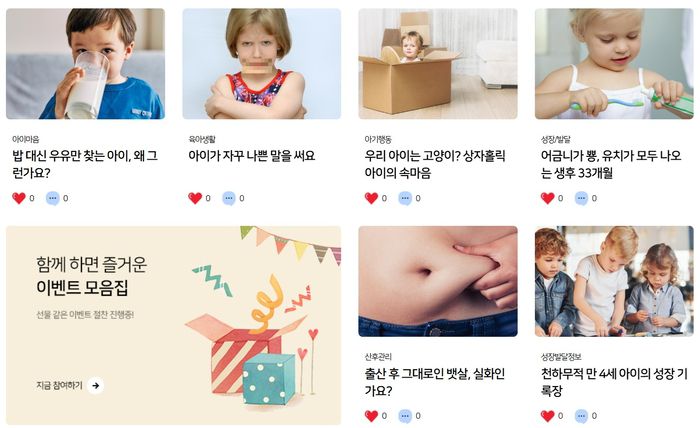
Task: Open comment bubble under 뱃살 article
Action: click(405, 416)
